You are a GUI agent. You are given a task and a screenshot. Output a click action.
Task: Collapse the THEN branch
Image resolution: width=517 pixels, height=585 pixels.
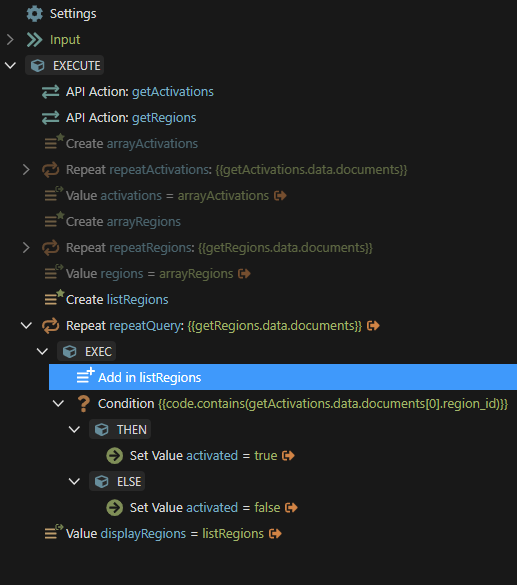[x=75, y=430]
